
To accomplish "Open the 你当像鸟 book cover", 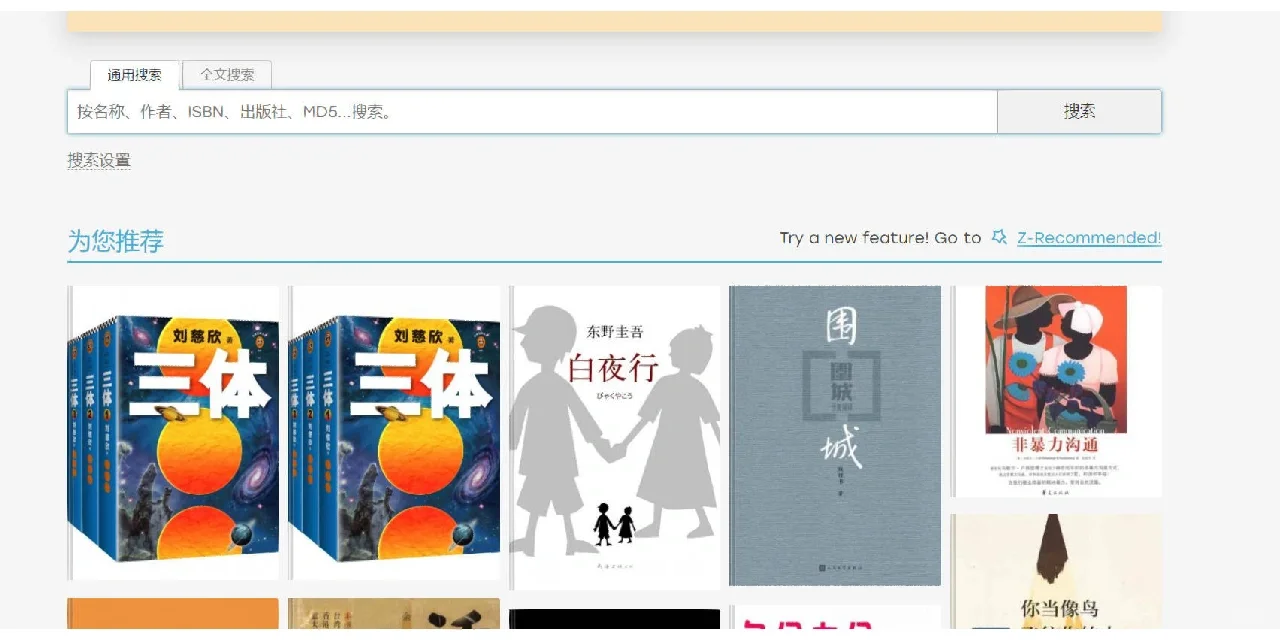I will [x=1056, y=571].
